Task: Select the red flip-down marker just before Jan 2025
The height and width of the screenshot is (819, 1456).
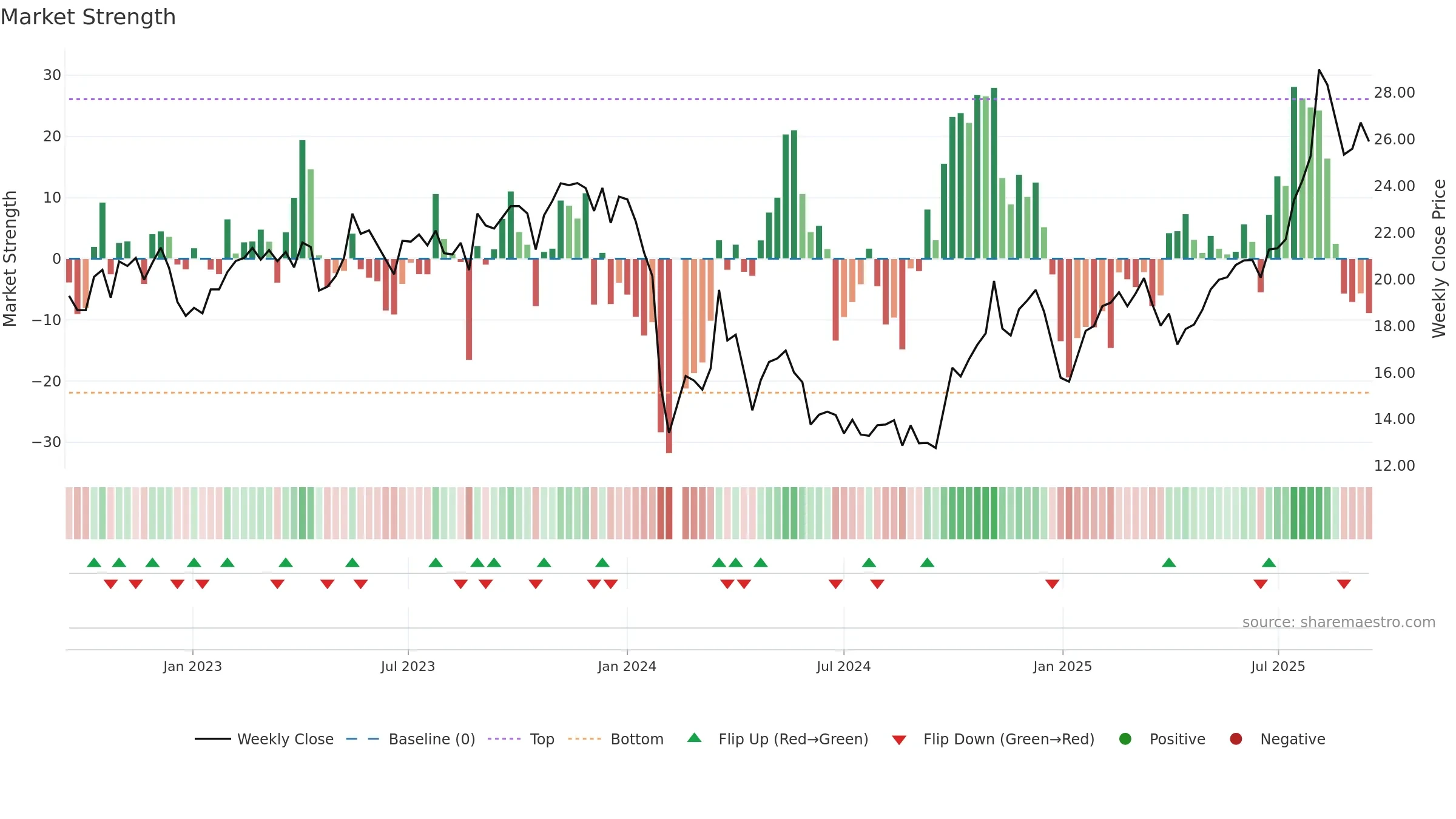Action: (1053, 584)
